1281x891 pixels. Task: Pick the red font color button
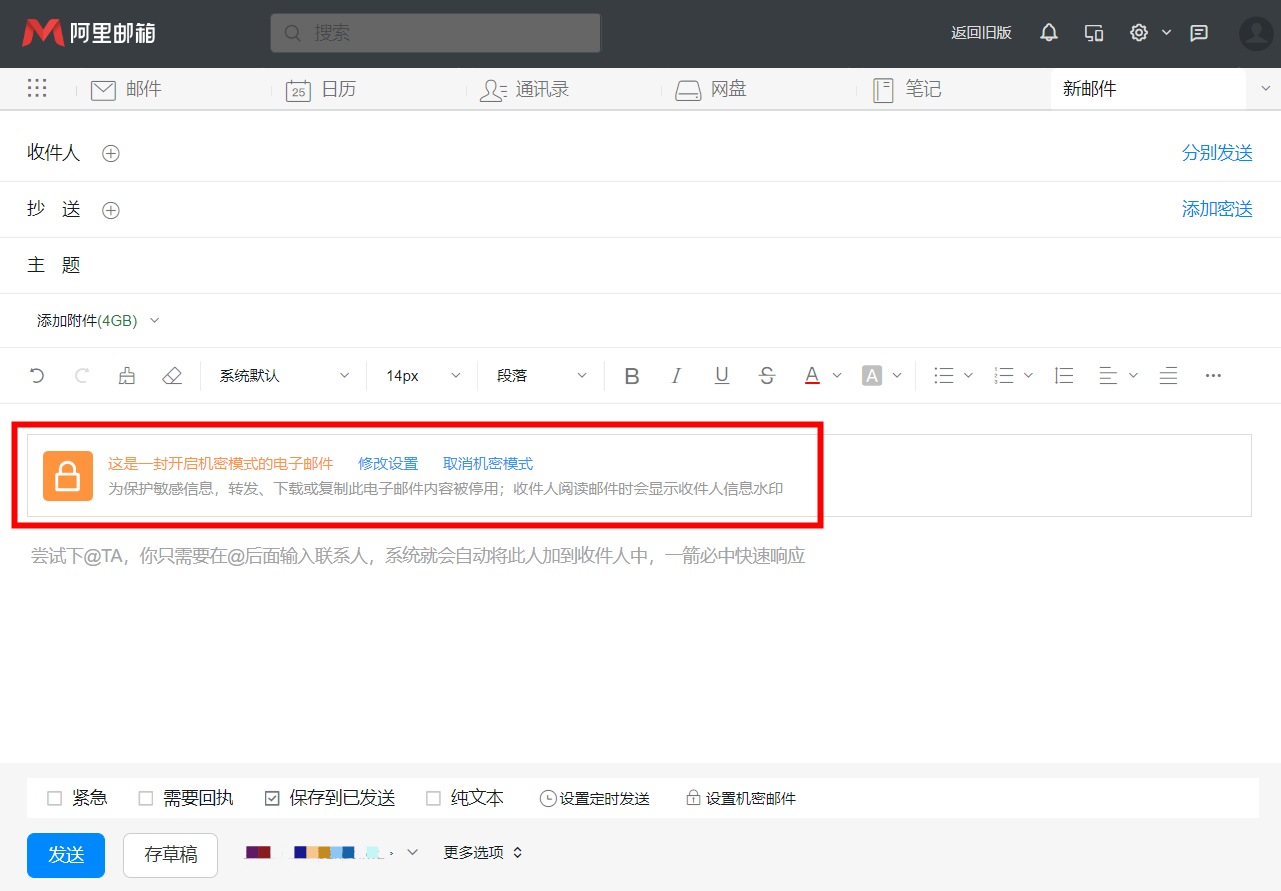(812, 376)
